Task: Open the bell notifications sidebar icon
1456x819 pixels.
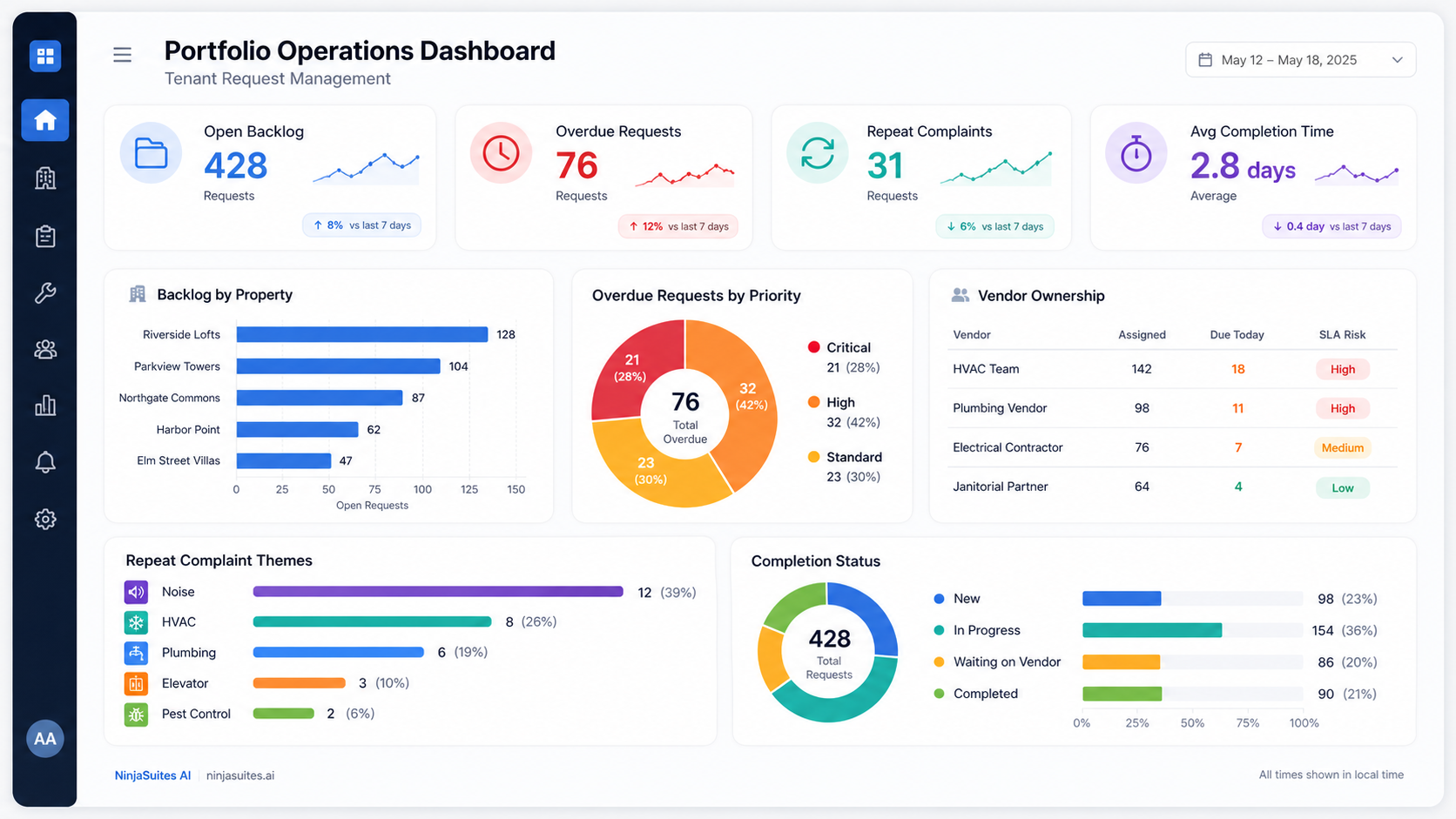Action: 45,462
